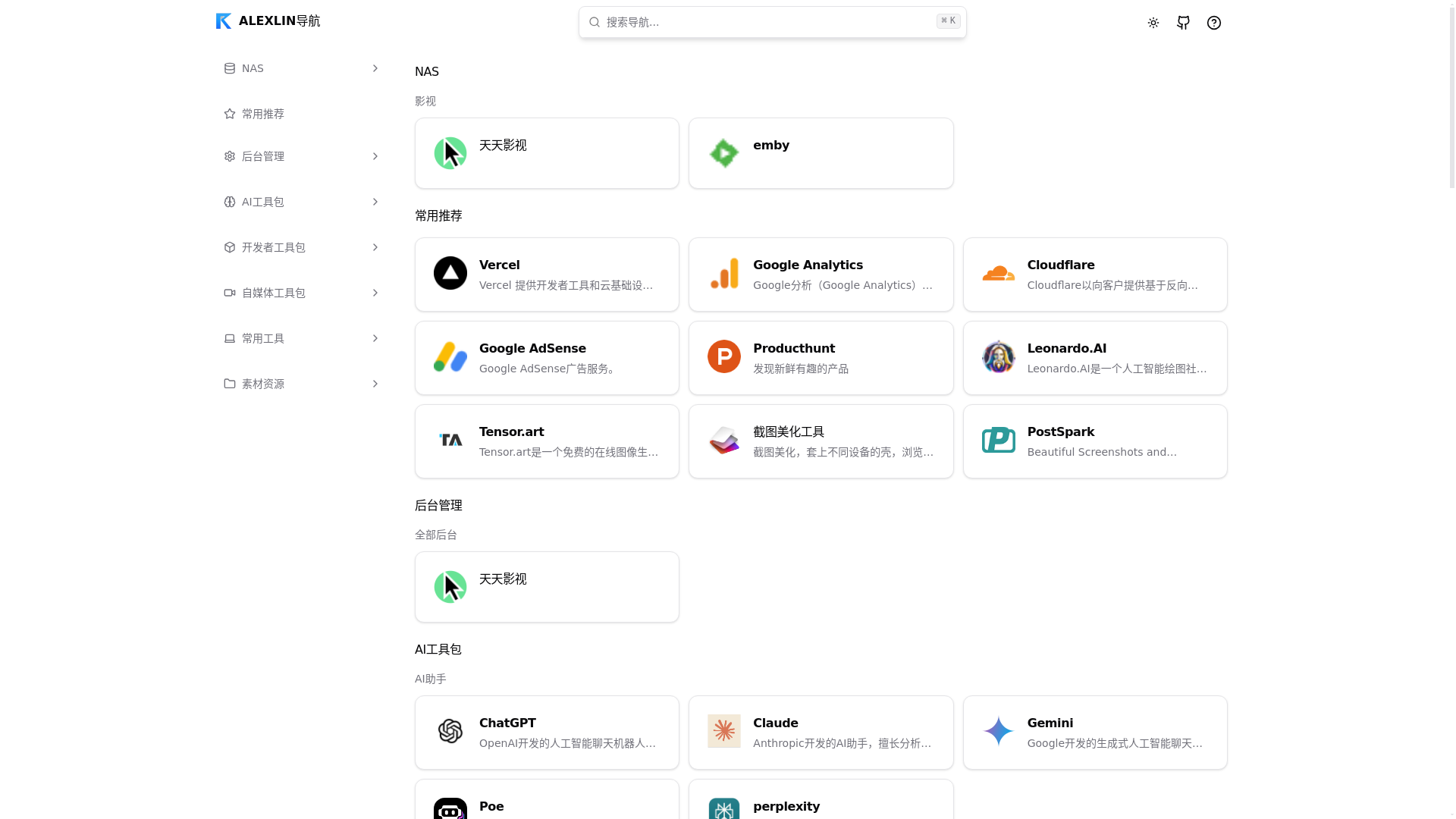Toggle the light/dark theme sun icon
Viewport: 1456px width, 819px height.
click(1153, 23)
